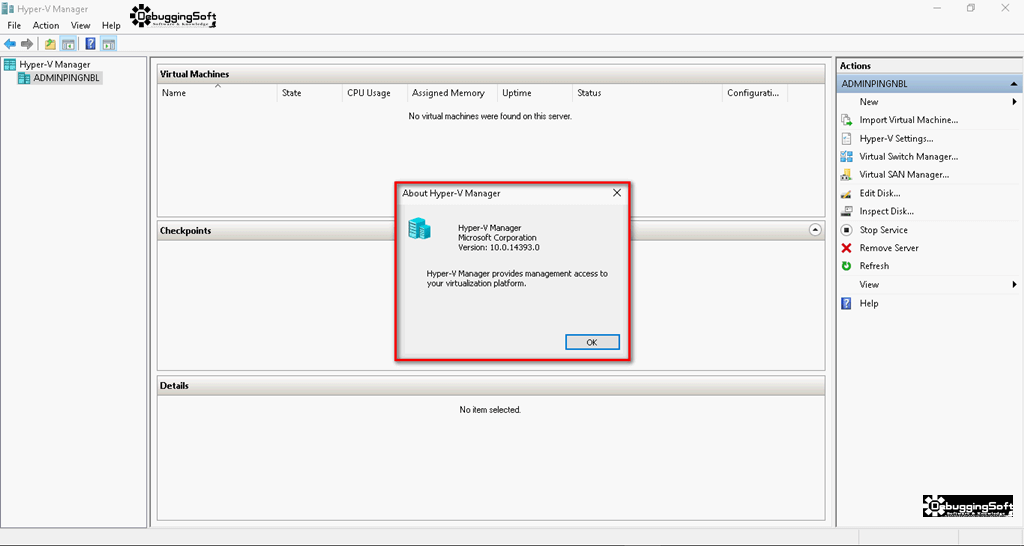This screenshot has width=1024, height=546.
Task: Click the green Refresh icon
Action: coord(846,266)
